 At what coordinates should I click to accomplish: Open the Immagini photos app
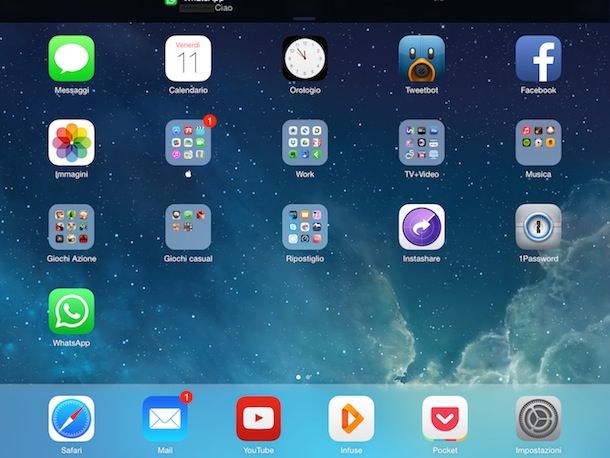click(x=71, y=142)
